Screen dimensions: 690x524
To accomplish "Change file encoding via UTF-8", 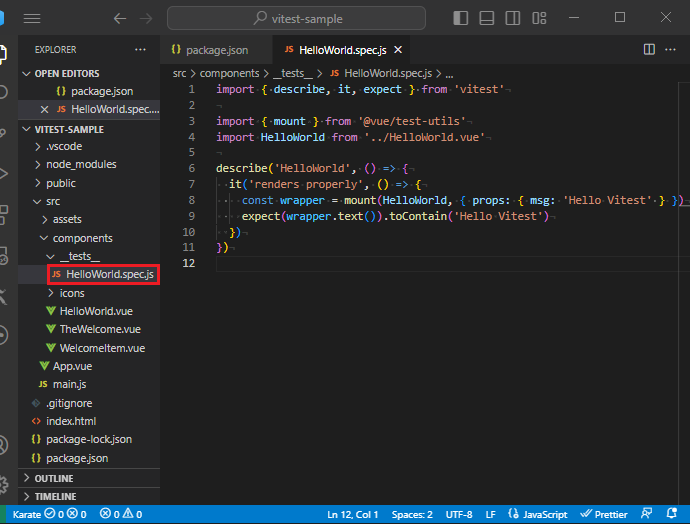I will (x=459, y=514).
